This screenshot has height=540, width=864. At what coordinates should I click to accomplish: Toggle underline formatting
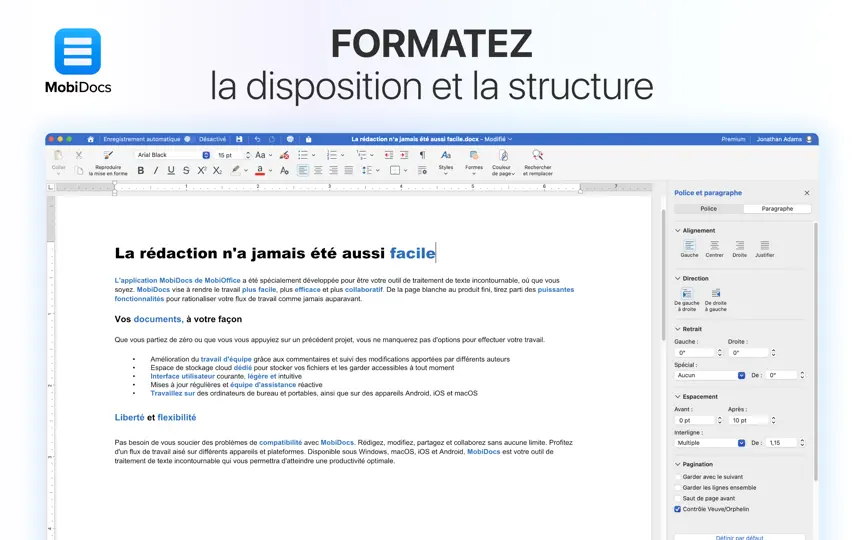point(171,171)
